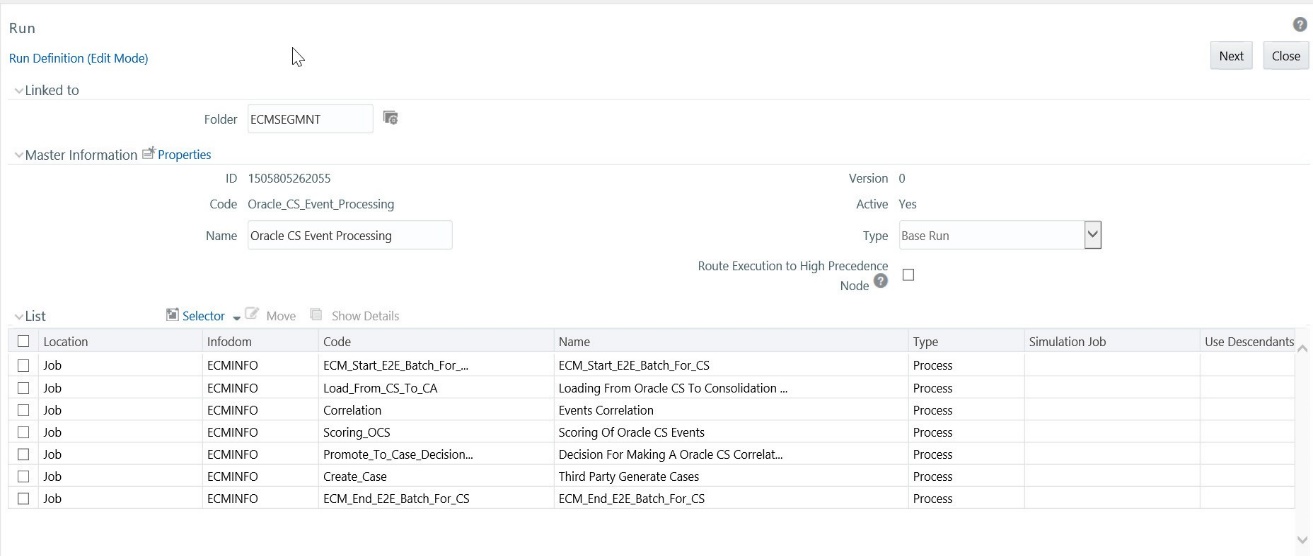
Task: Click into the Name field Oracle CS Event Processing
Action: pyautogui.click(x=349, y=235)
